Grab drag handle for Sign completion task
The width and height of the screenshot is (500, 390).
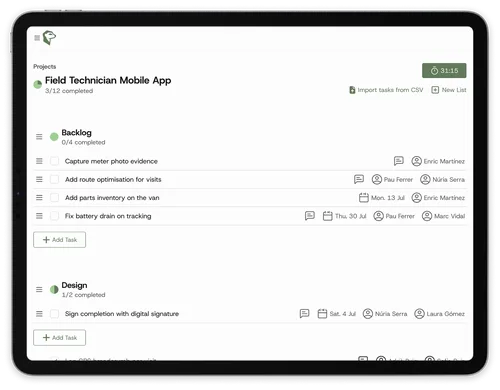click(x=39, y=314)
